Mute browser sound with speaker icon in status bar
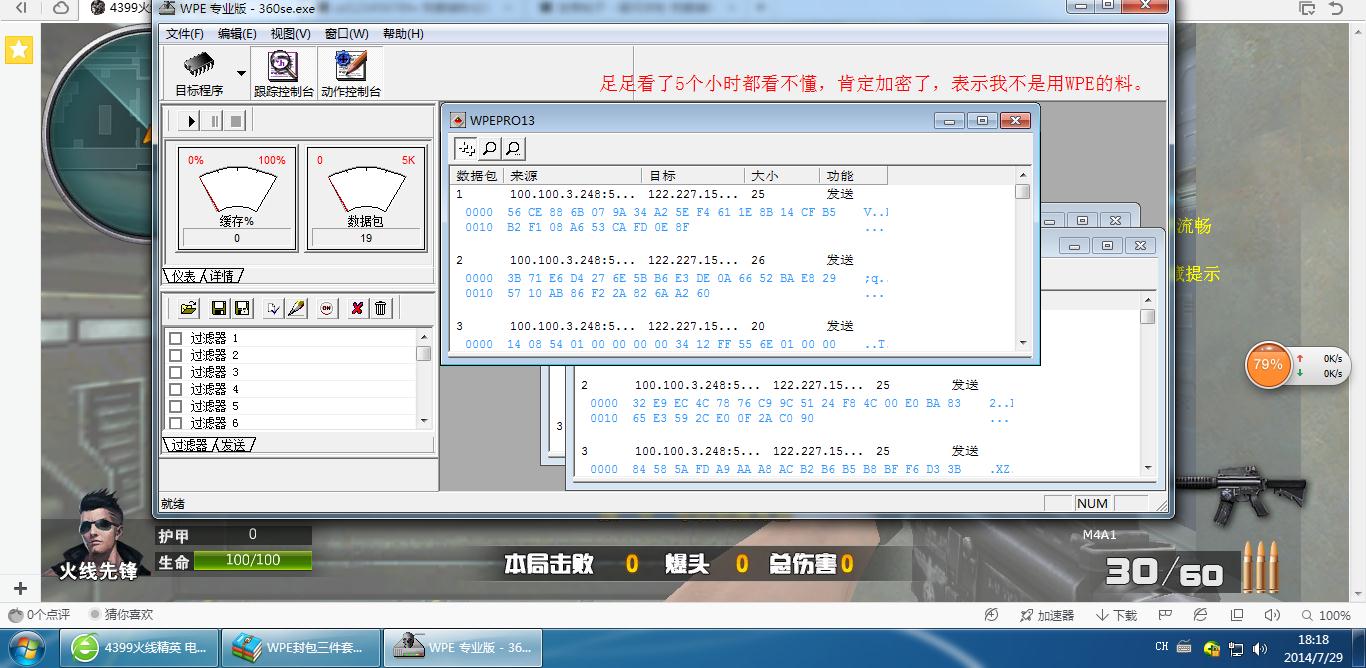 [1271, 616]
